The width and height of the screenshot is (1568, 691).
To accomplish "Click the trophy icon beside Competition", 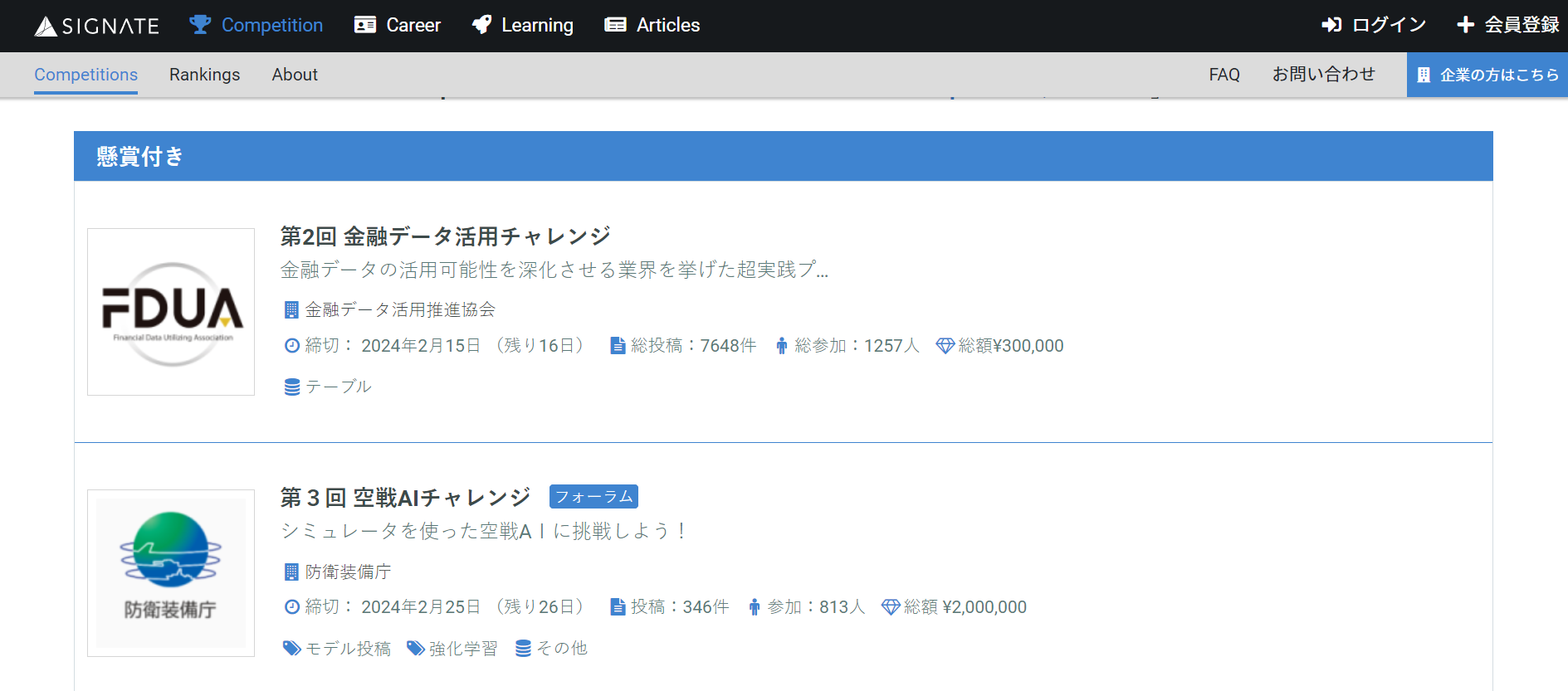I will [x=200, y=25].
